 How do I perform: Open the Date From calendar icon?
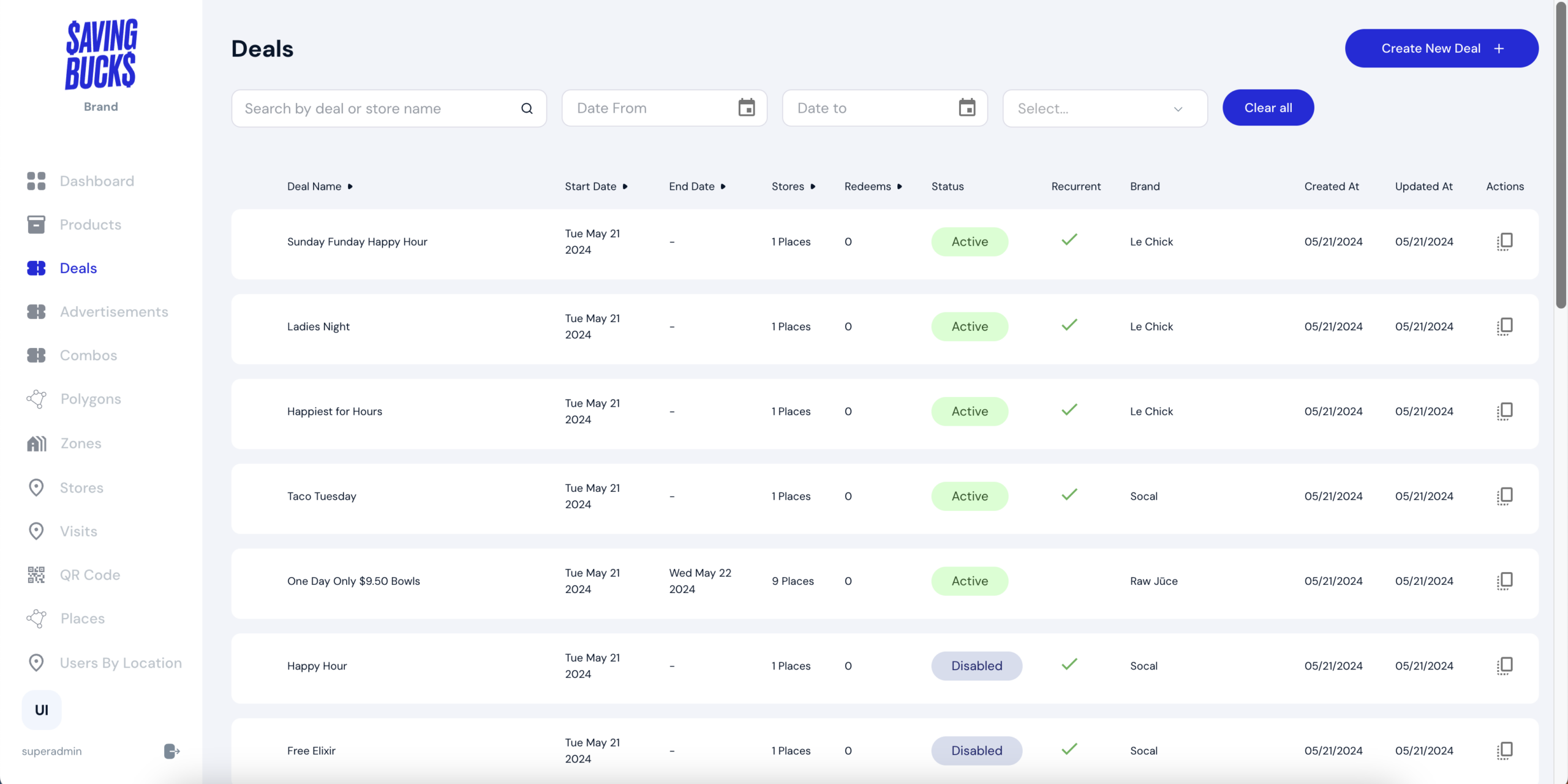pos(746,108)
